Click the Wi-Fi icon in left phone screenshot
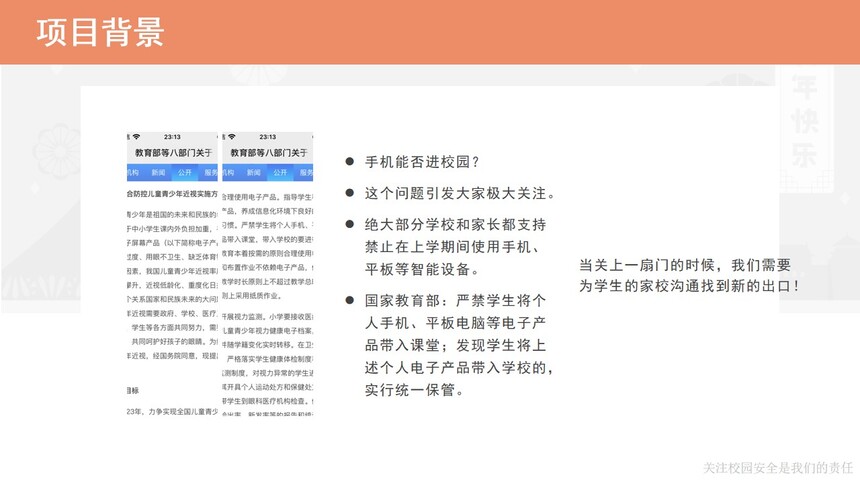860x484 pixels. pos(135,137)
